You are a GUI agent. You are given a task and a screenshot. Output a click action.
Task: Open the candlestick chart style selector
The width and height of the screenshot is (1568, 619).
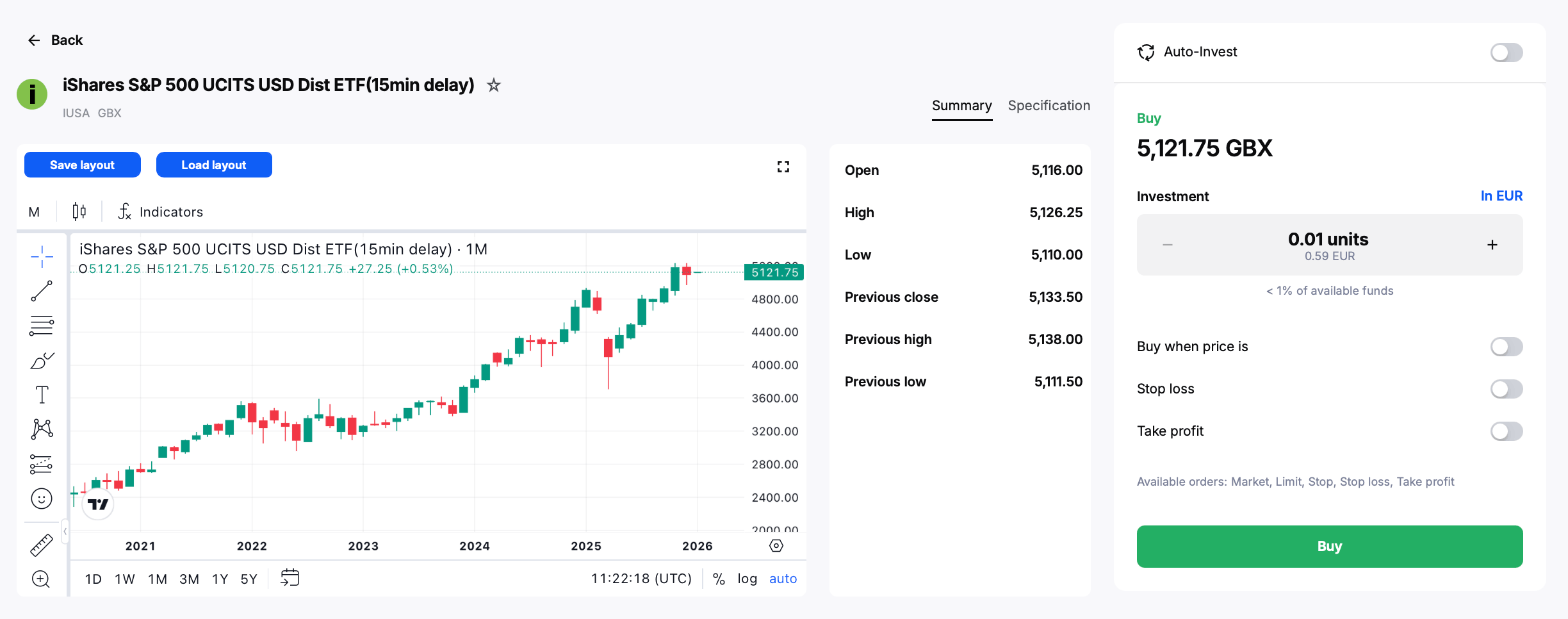79,211
